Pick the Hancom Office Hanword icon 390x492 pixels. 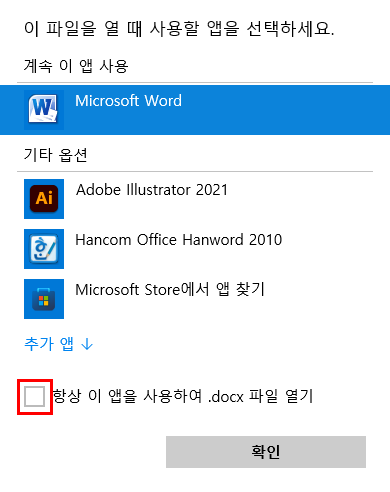[44, 249]
